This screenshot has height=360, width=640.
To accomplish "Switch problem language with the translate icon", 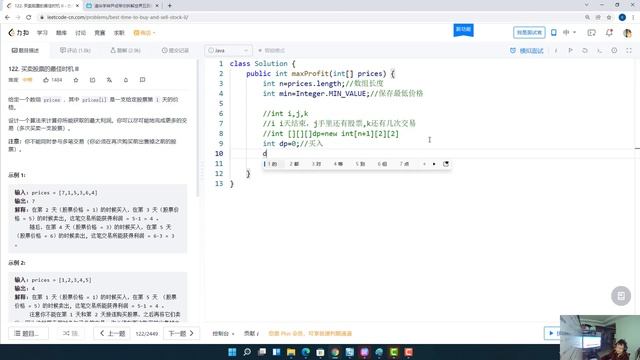I will point(109,80).
